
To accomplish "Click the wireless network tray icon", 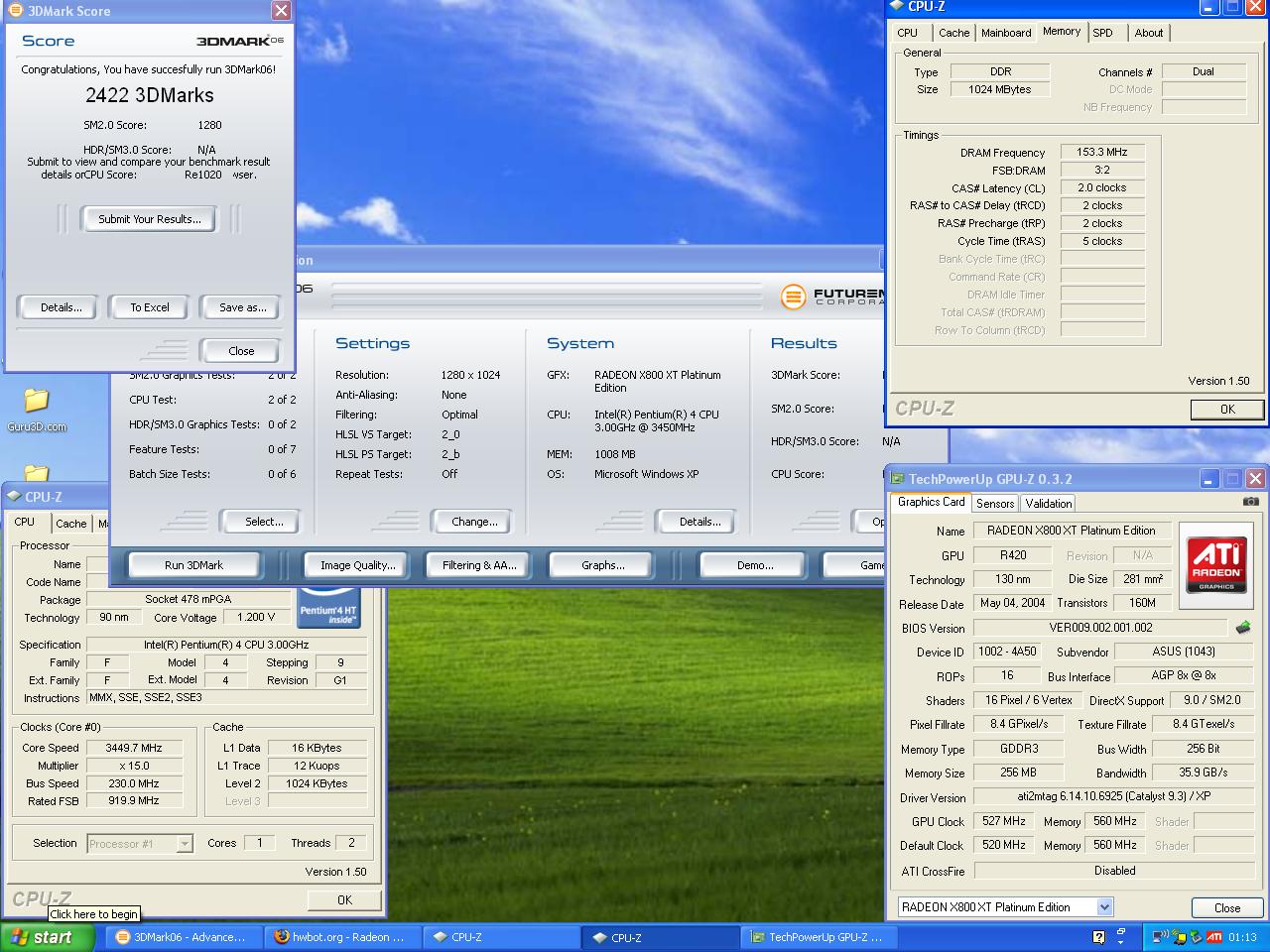I will point(1179,936).
